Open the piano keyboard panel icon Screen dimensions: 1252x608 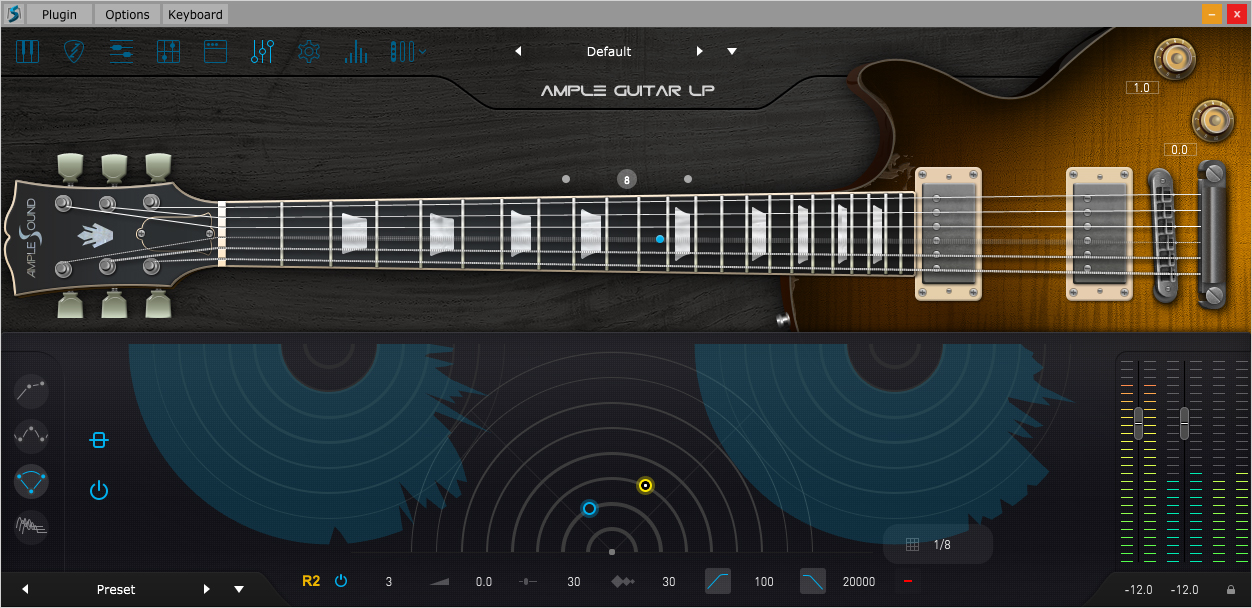27,51
